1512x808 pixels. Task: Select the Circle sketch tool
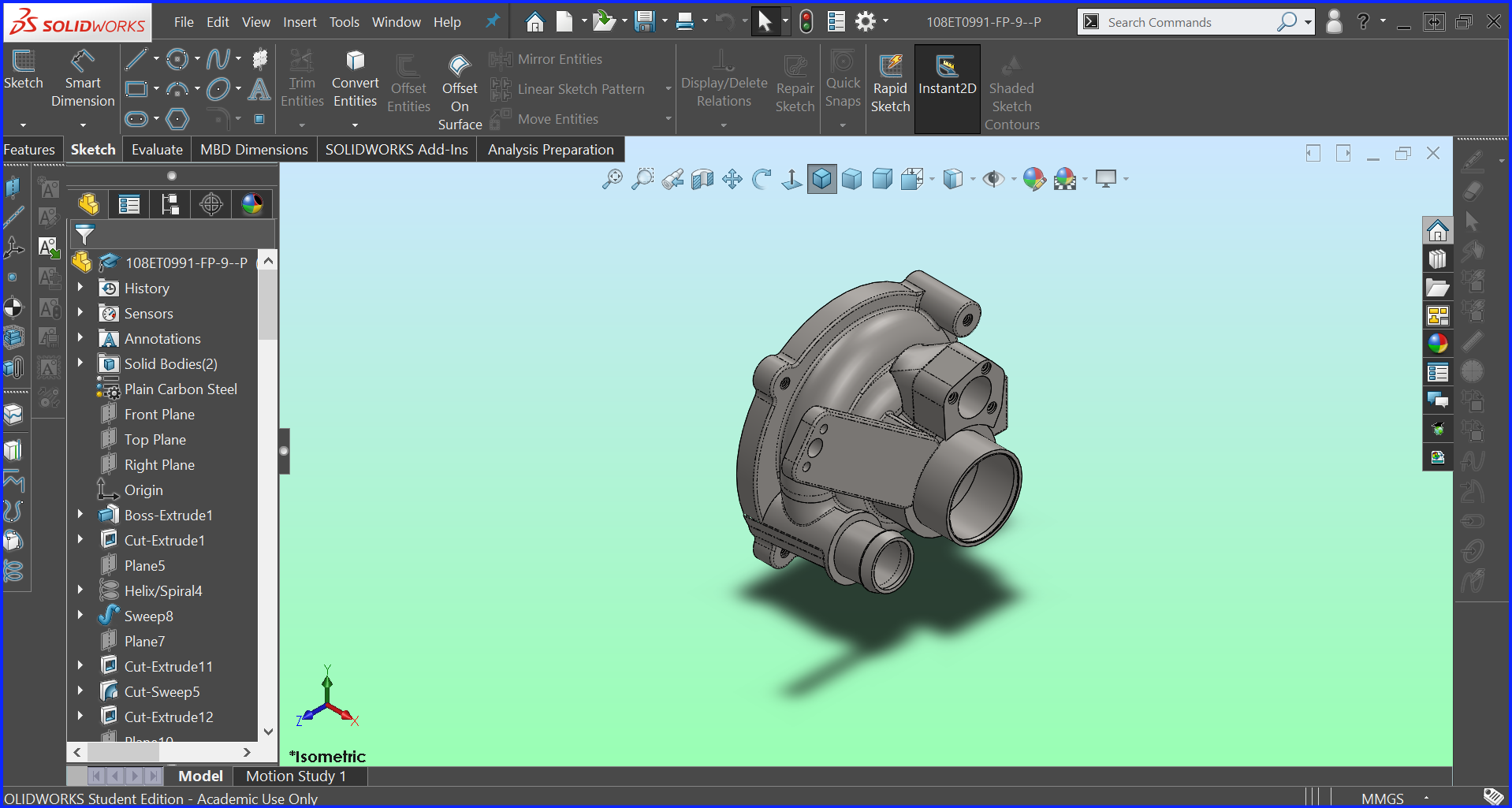[x=177, y=59]
